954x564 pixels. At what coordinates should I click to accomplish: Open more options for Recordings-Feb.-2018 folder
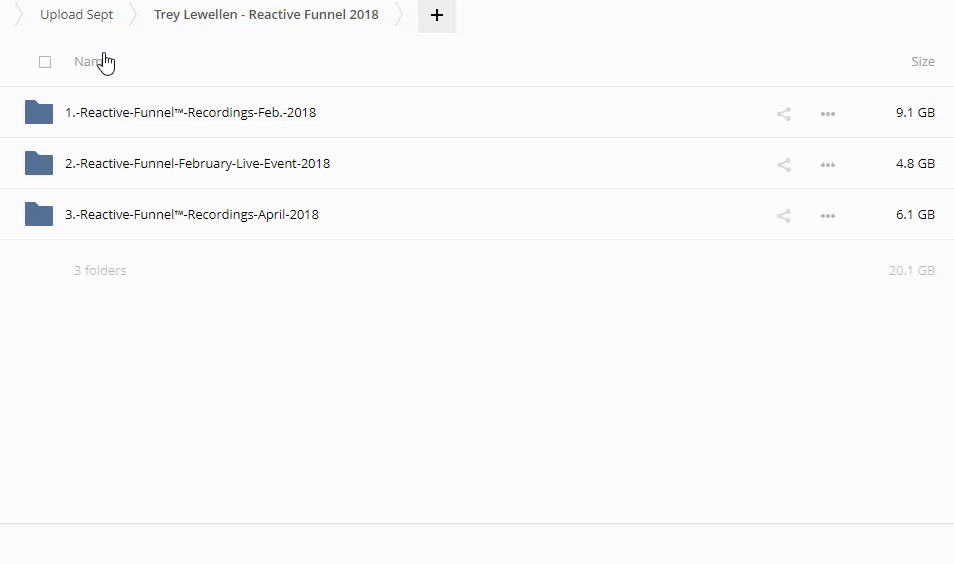[x=828, y=114]
